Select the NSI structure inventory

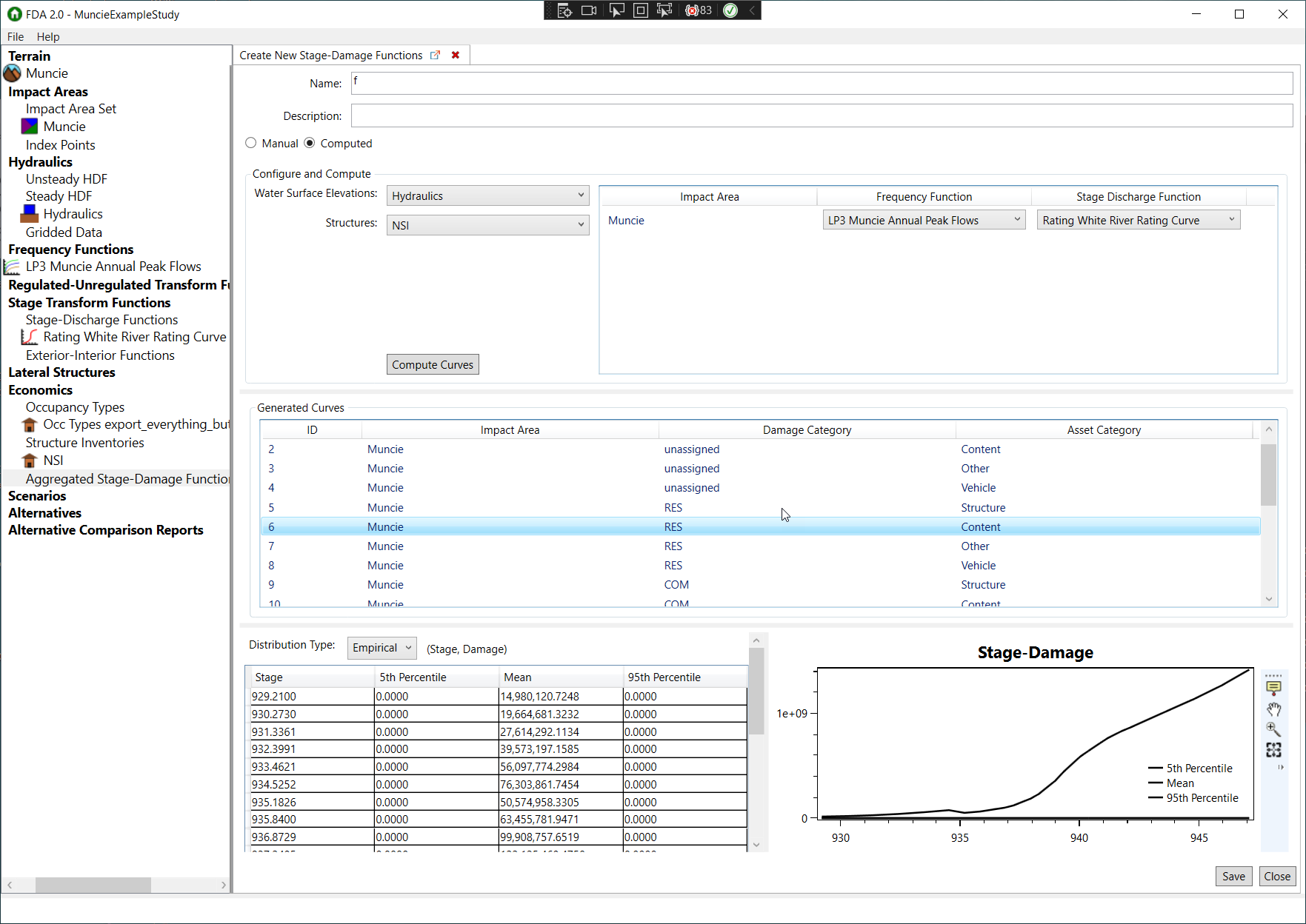(x=53, y=460)
